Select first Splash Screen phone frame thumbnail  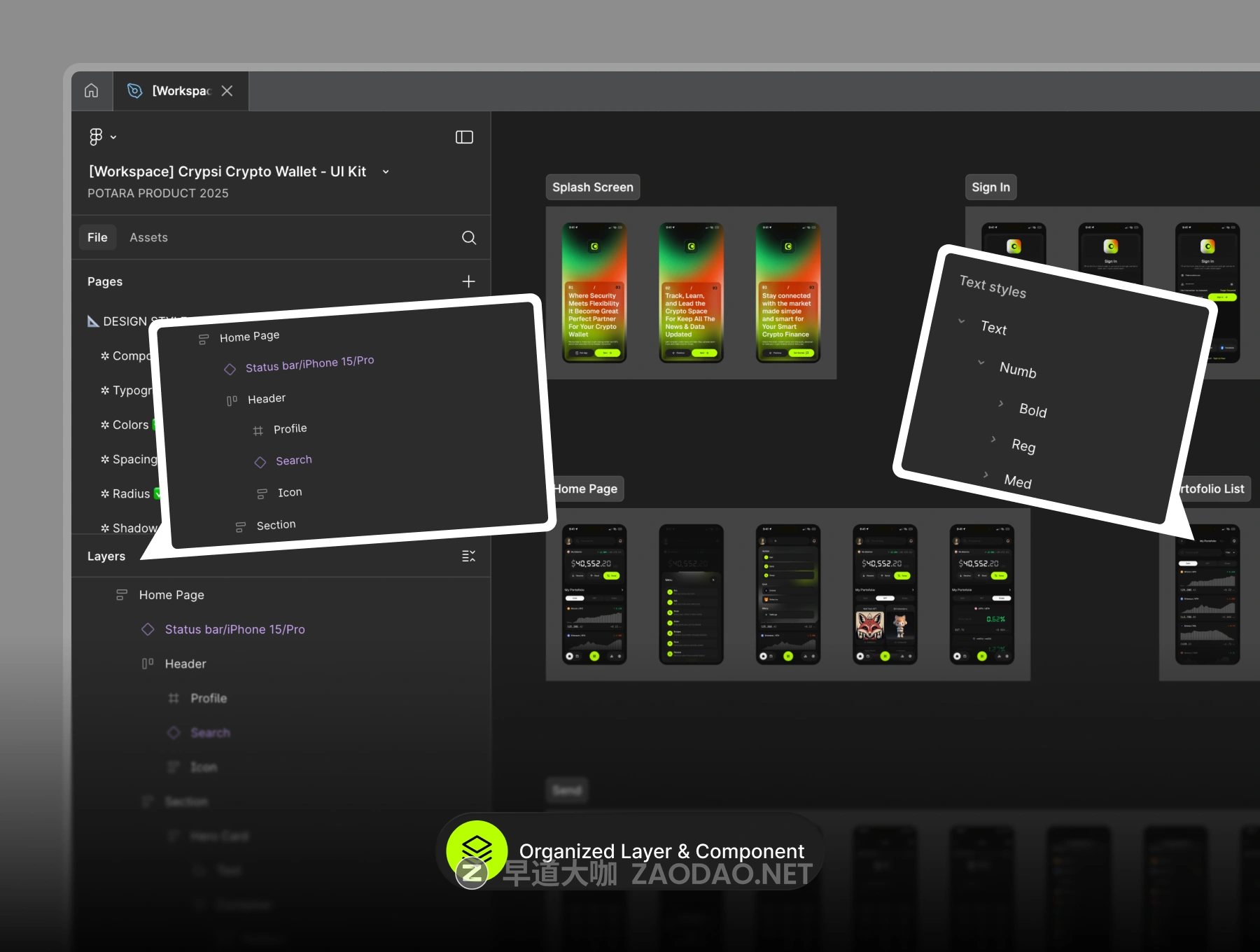(x=594, y=293)
